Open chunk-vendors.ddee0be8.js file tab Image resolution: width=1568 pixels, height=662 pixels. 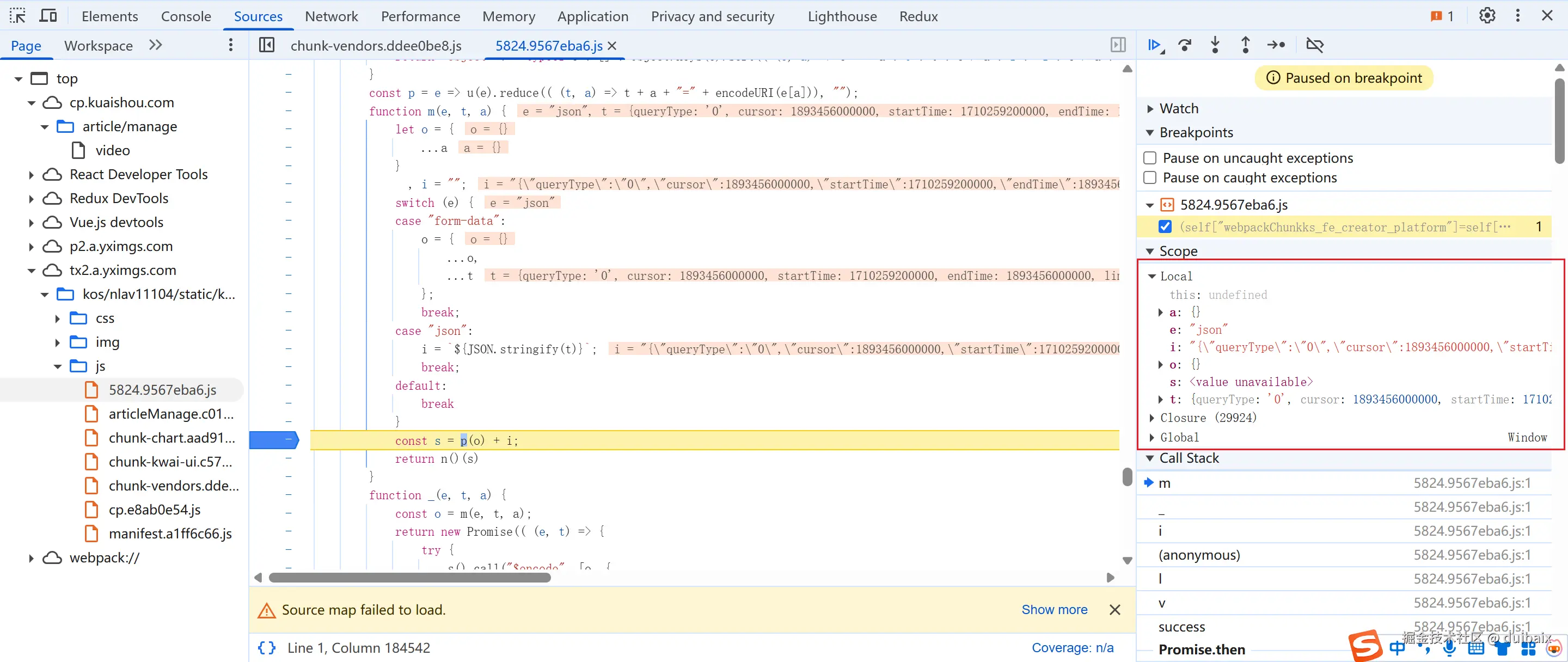pyautogui.click(x=376, y=46)
